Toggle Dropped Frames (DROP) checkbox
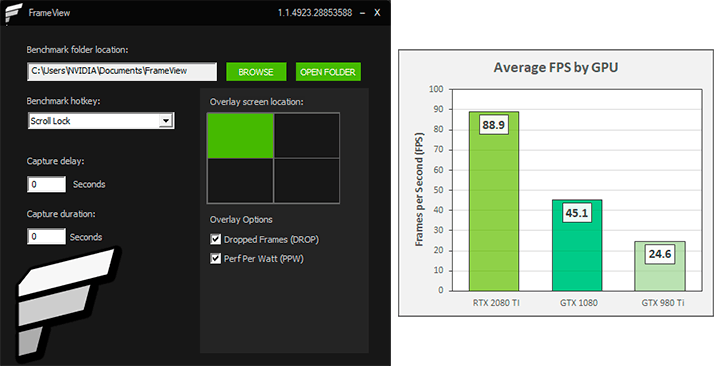Screen dimensions: 720x366 [215, 239]
